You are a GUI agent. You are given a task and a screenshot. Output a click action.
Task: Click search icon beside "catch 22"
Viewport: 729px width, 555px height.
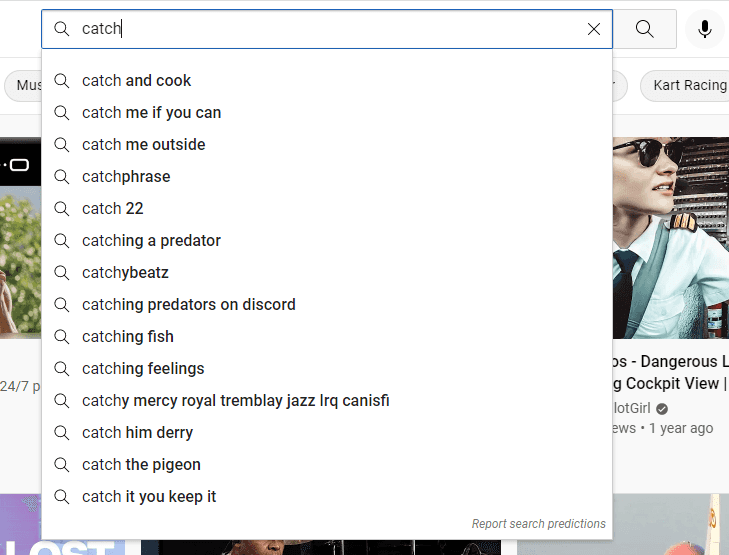(62, 209)
